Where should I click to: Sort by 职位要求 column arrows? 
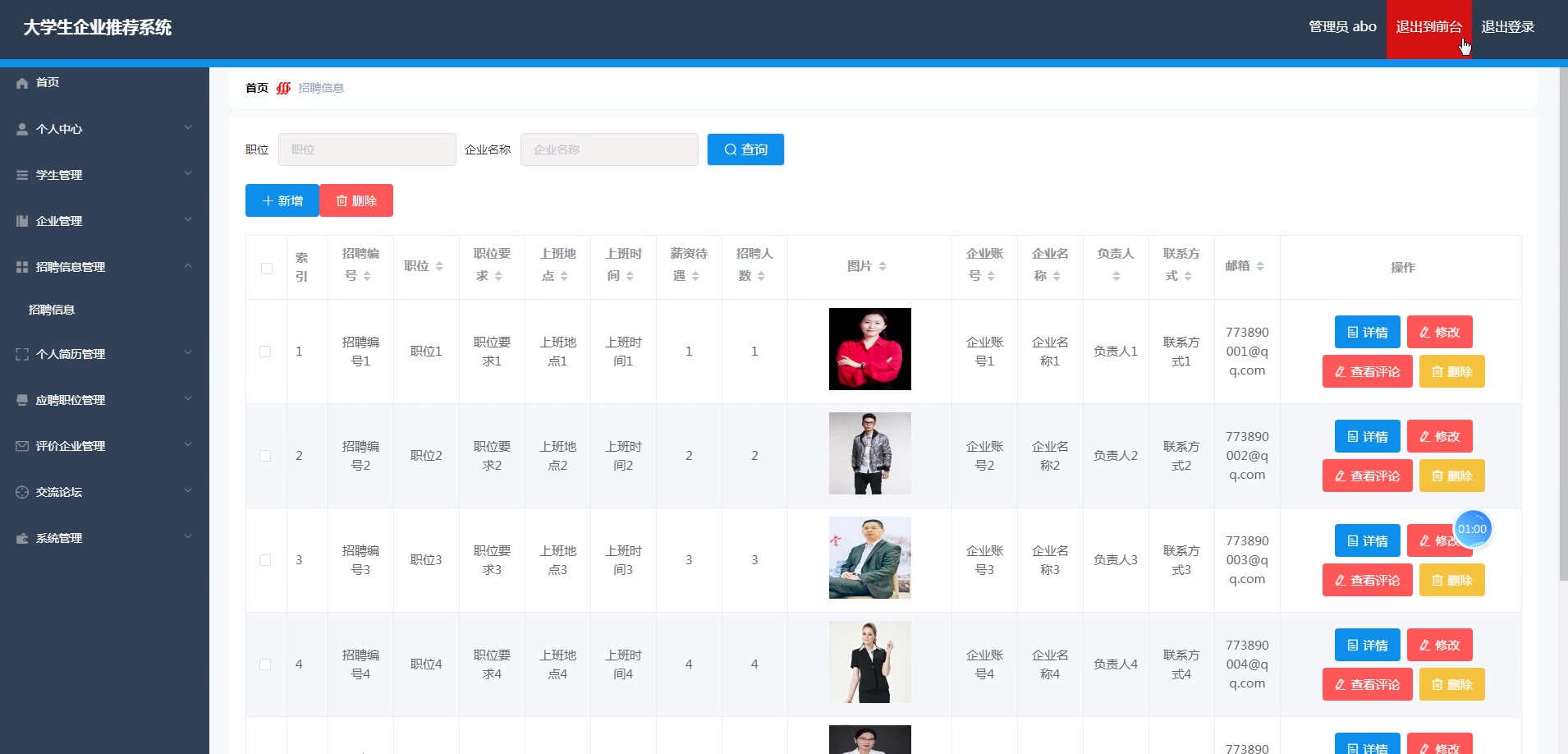[498, 276]
